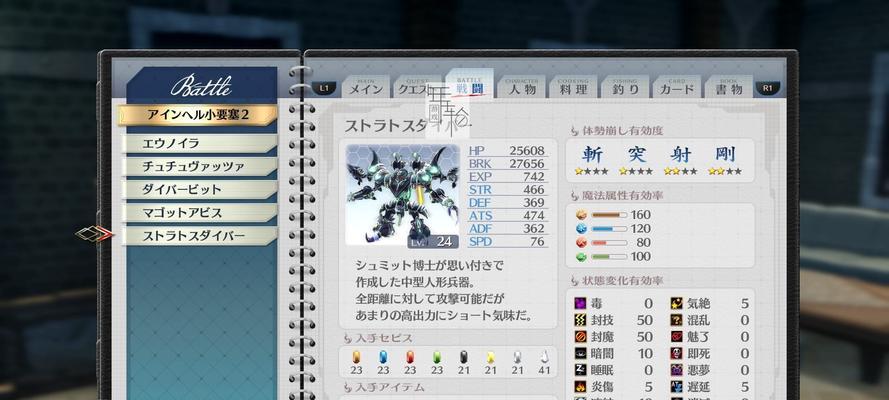Click the 入手セピス section heading
889x400 pixels.
coord(384,338)
